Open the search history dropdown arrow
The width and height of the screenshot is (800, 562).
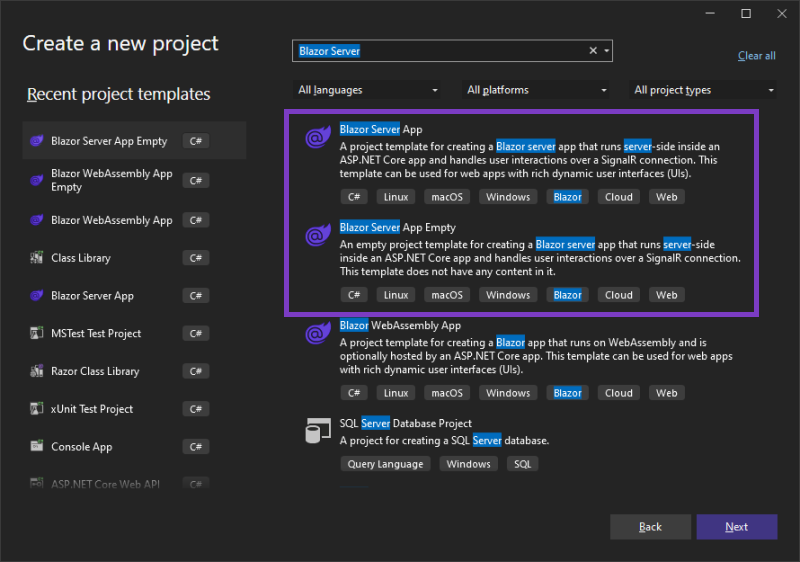pos(607,50)
